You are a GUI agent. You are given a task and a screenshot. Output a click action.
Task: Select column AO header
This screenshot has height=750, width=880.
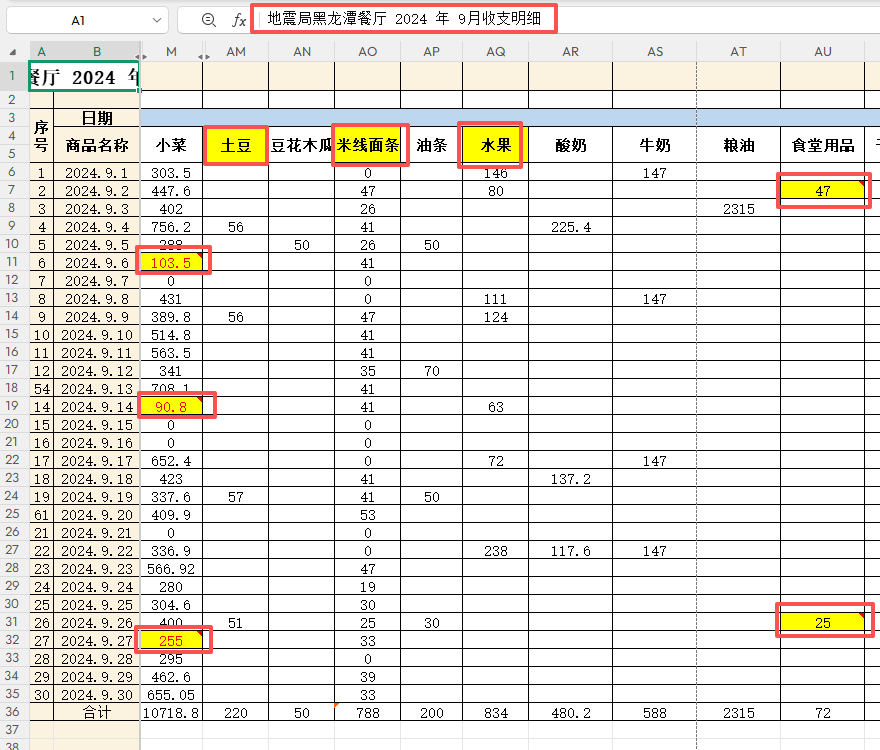coord(367,51)
